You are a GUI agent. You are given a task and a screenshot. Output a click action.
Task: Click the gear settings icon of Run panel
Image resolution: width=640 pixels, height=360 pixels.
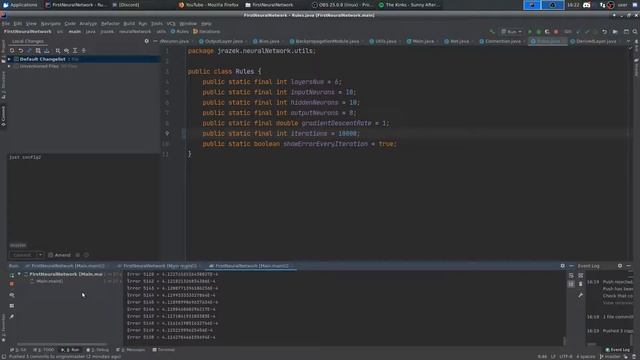coord(562,266)
